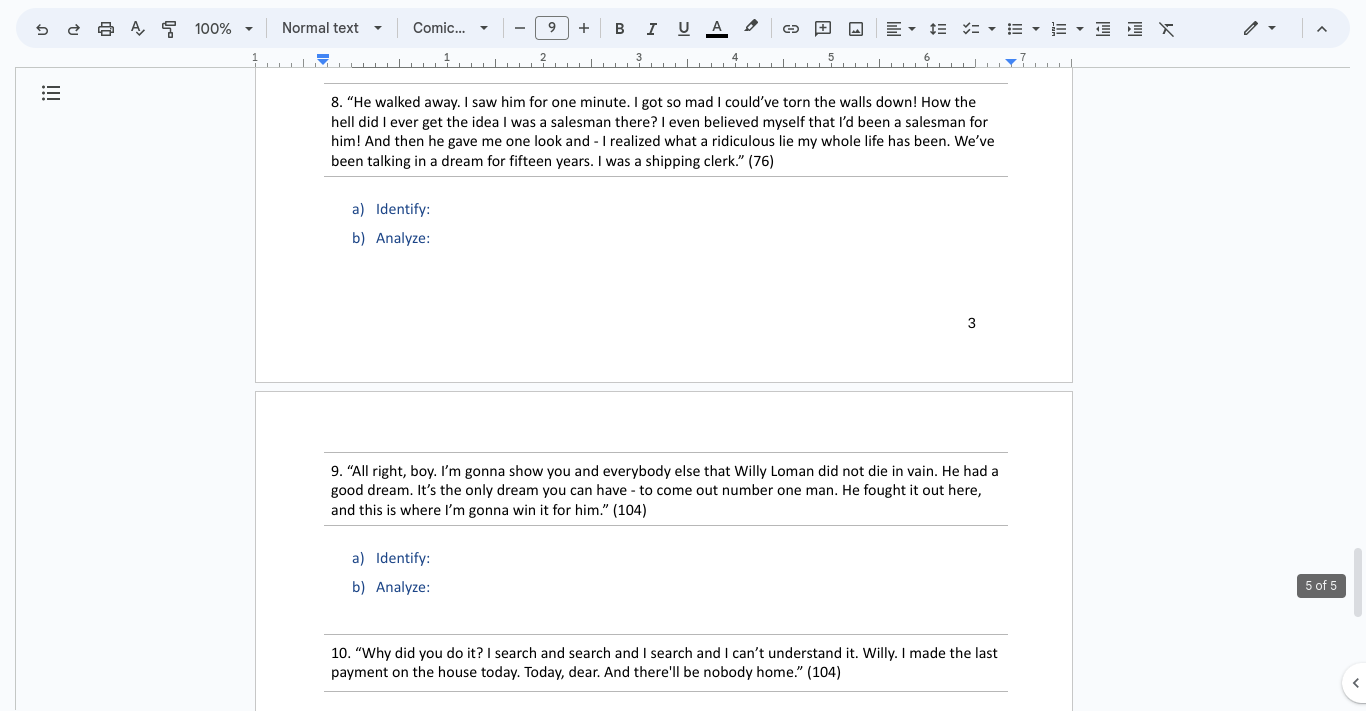Place cursor at 'b) Analyze:' under question 8
Screen dimensions: 1366x711
point(391,238)
